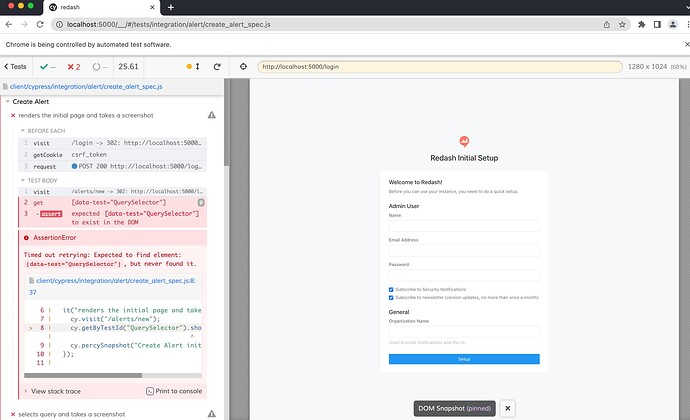
Task: Reload the browser page
Action: coord(40,25)
